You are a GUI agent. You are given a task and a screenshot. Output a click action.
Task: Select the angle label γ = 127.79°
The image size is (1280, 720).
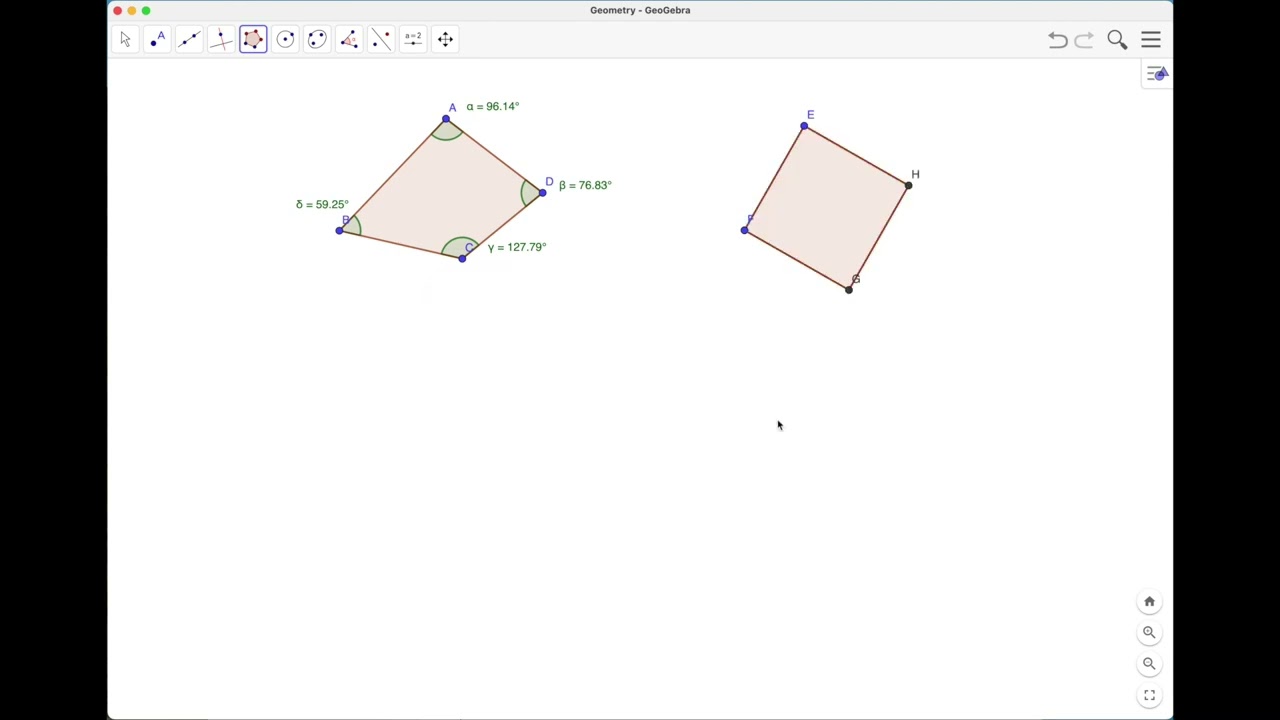pos(517,247)
